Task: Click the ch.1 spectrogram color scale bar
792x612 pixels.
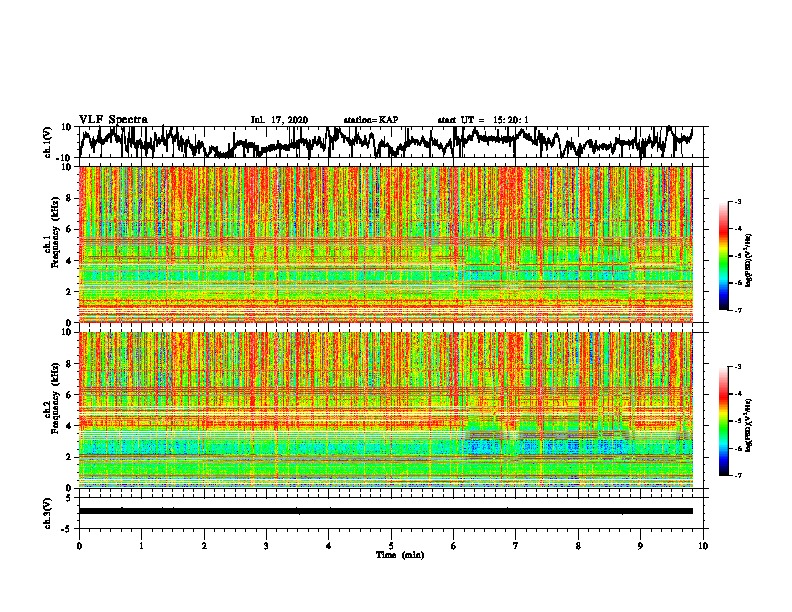Action: (x=723, y=256)
